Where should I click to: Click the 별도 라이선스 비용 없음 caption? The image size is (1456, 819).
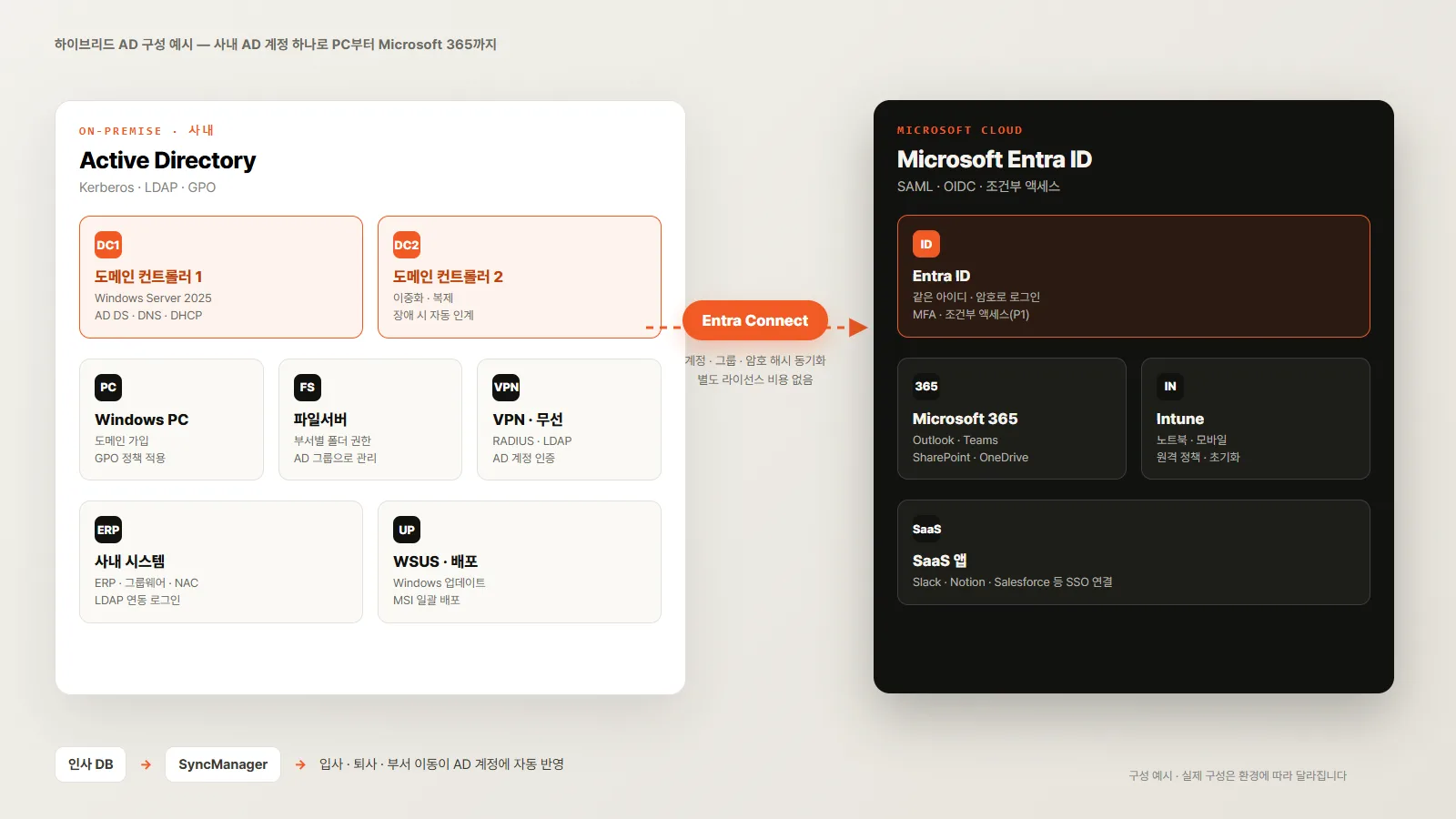tap(755, 380)
